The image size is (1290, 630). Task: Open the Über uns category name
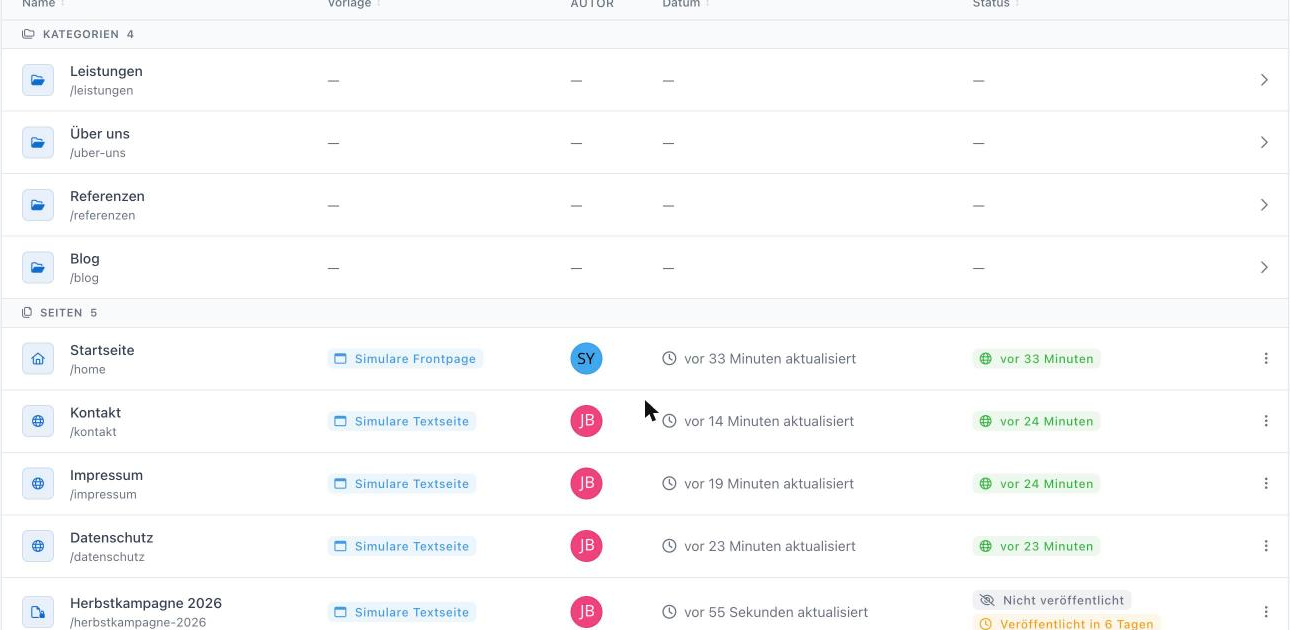coord(100,133)
